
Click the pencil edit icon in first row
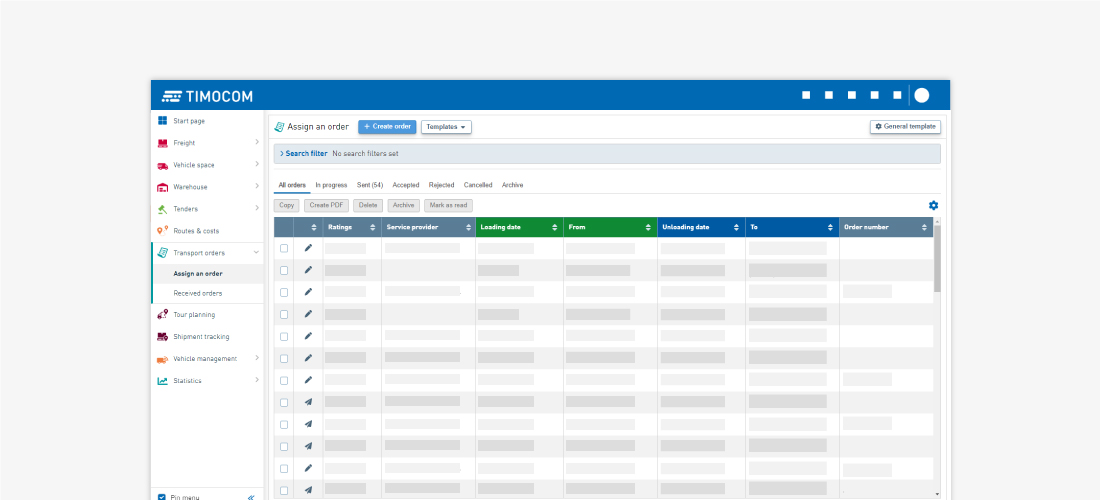coord(308,248)
